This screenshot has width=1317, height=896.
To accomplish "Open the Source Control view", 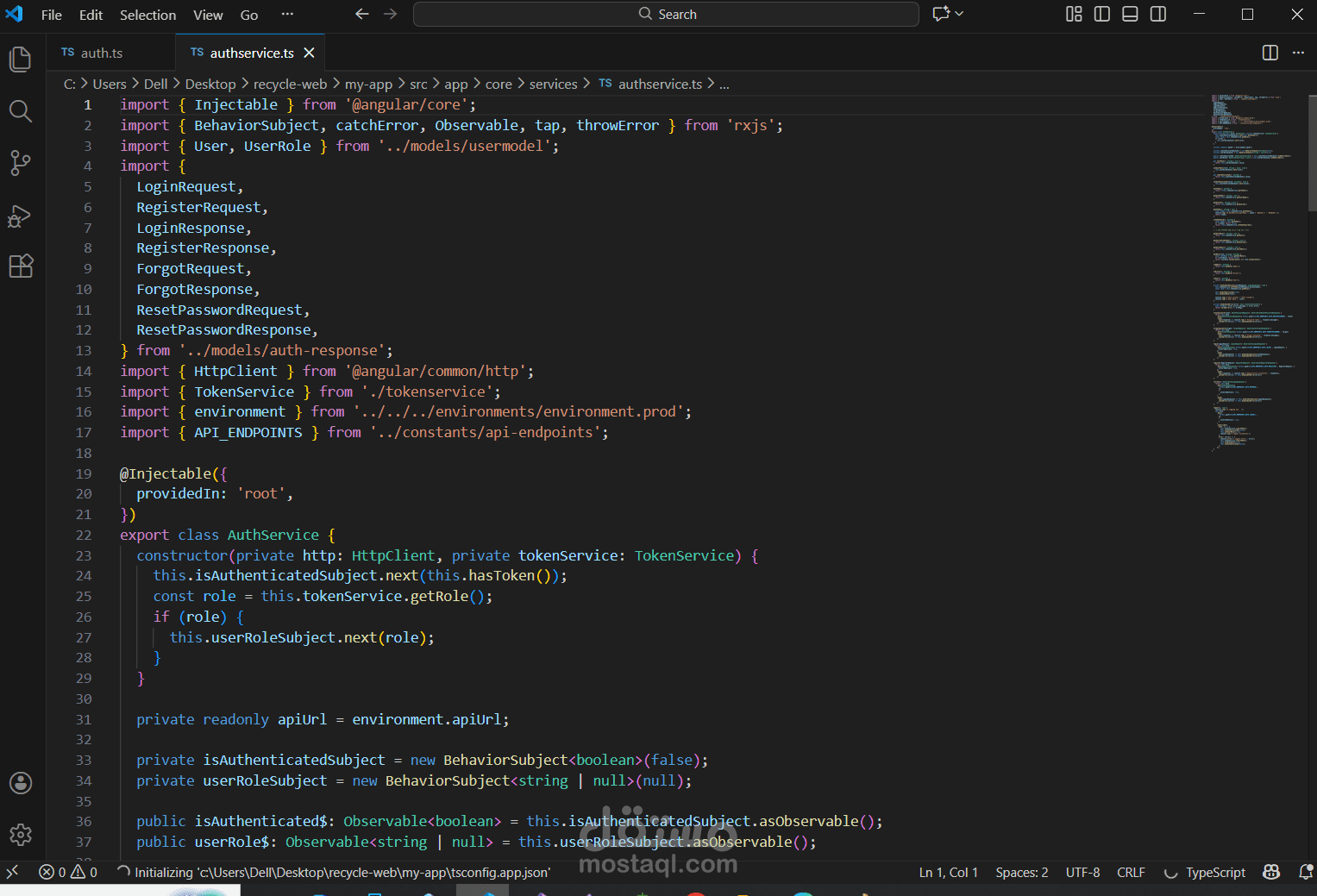I will coord(20,163).
